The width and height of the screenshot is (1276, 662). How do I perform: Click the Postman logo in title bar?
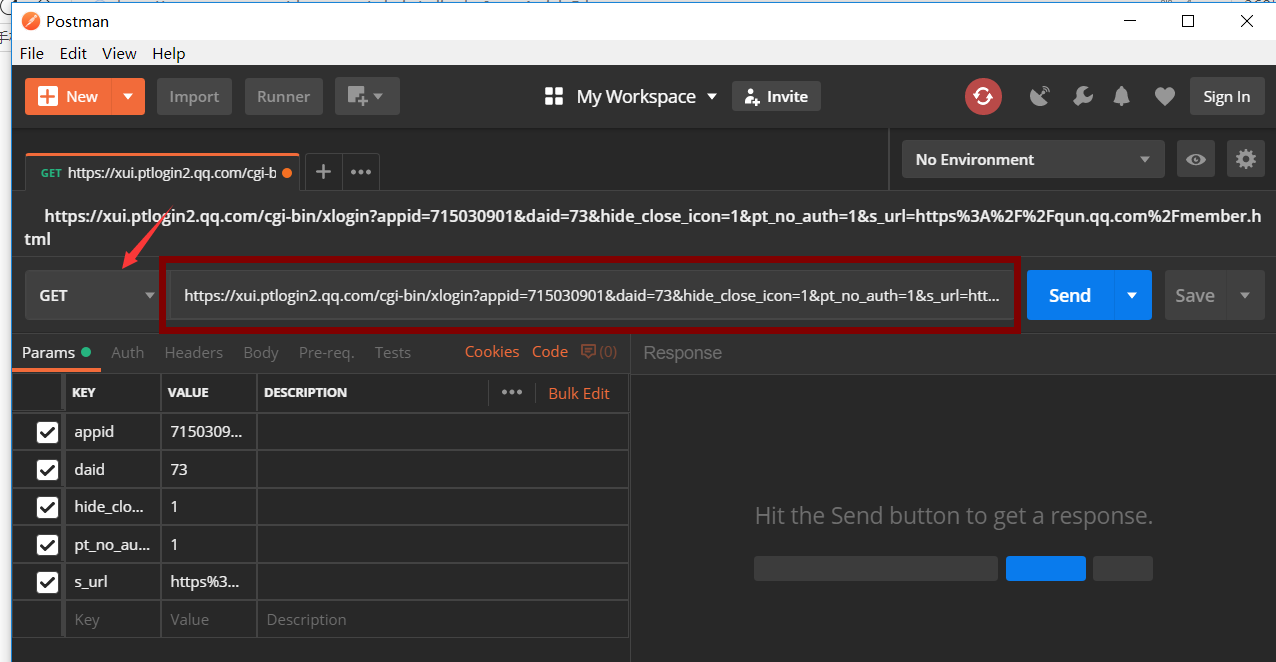[x=31, y=21]
